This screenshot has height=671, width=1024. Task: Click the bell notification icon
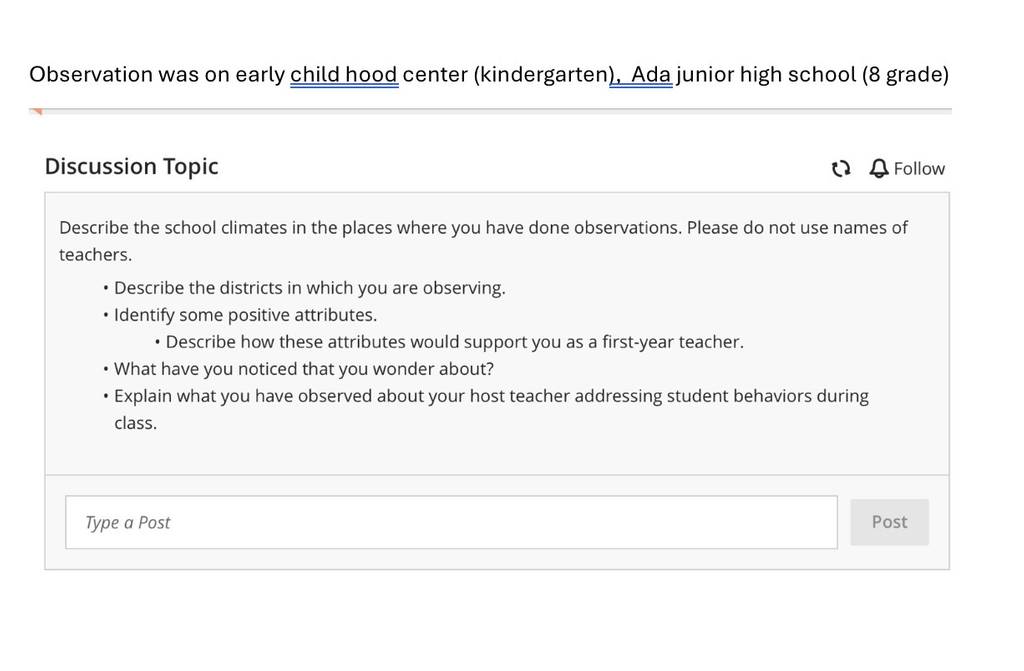(878, 169)
